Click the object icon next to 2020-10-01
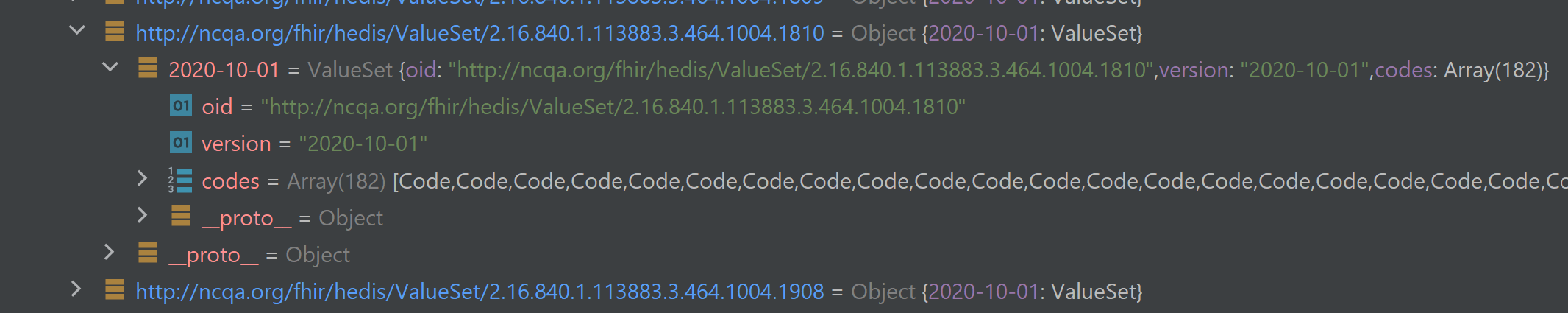The image size is (1568, 313). point(148,68)
